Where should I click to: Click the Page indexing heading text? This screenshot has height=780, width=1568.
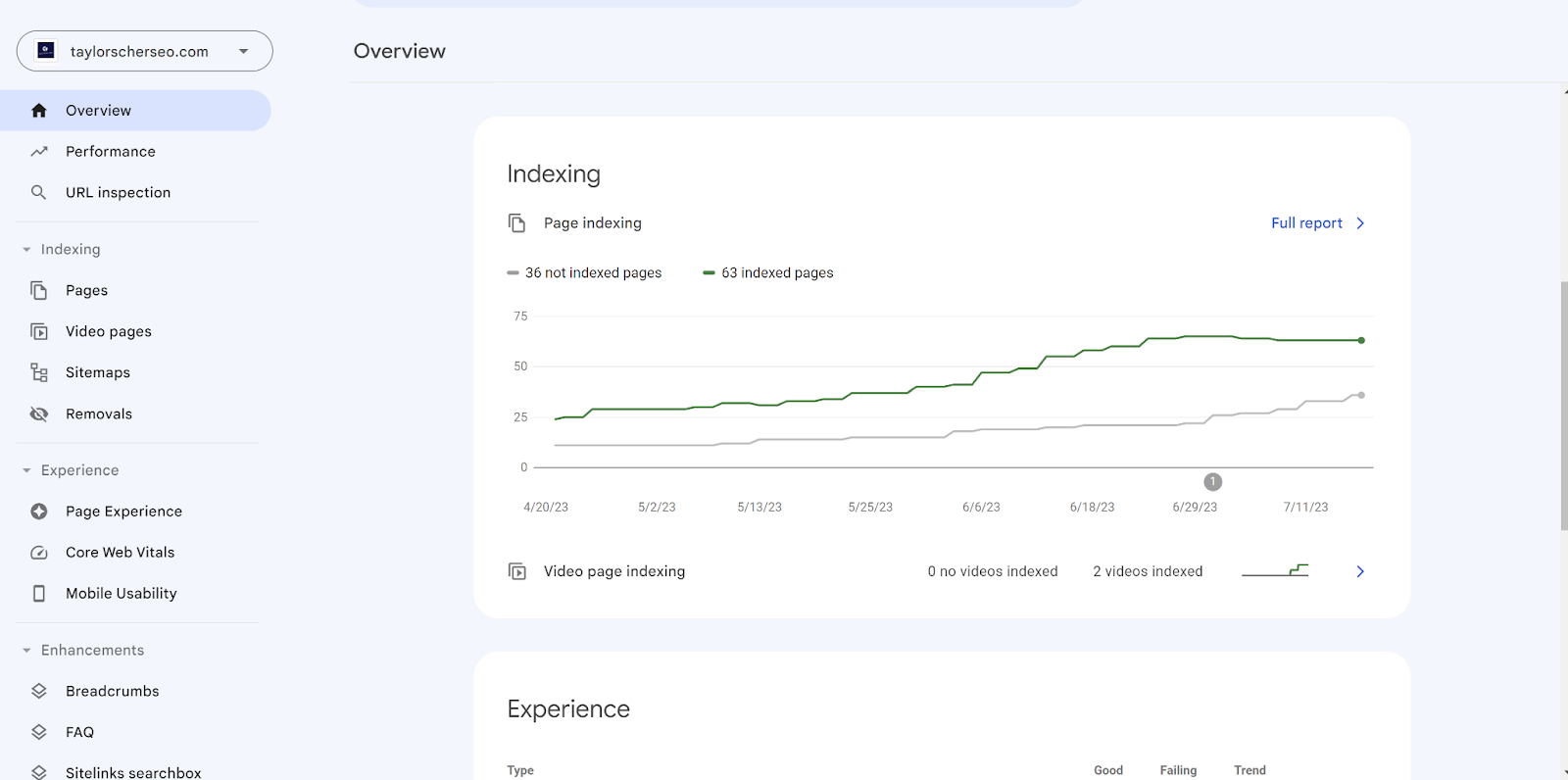tap(593, 223)
